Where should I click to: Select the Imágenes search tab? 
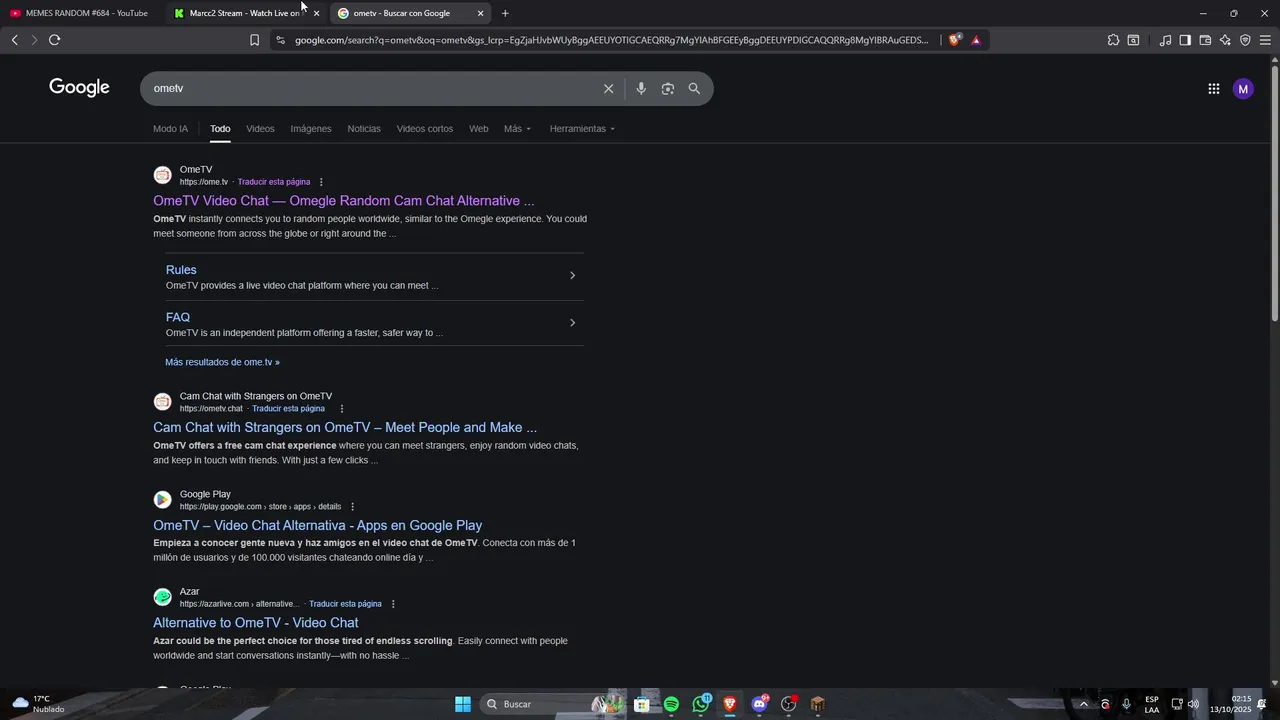(311, 129)
